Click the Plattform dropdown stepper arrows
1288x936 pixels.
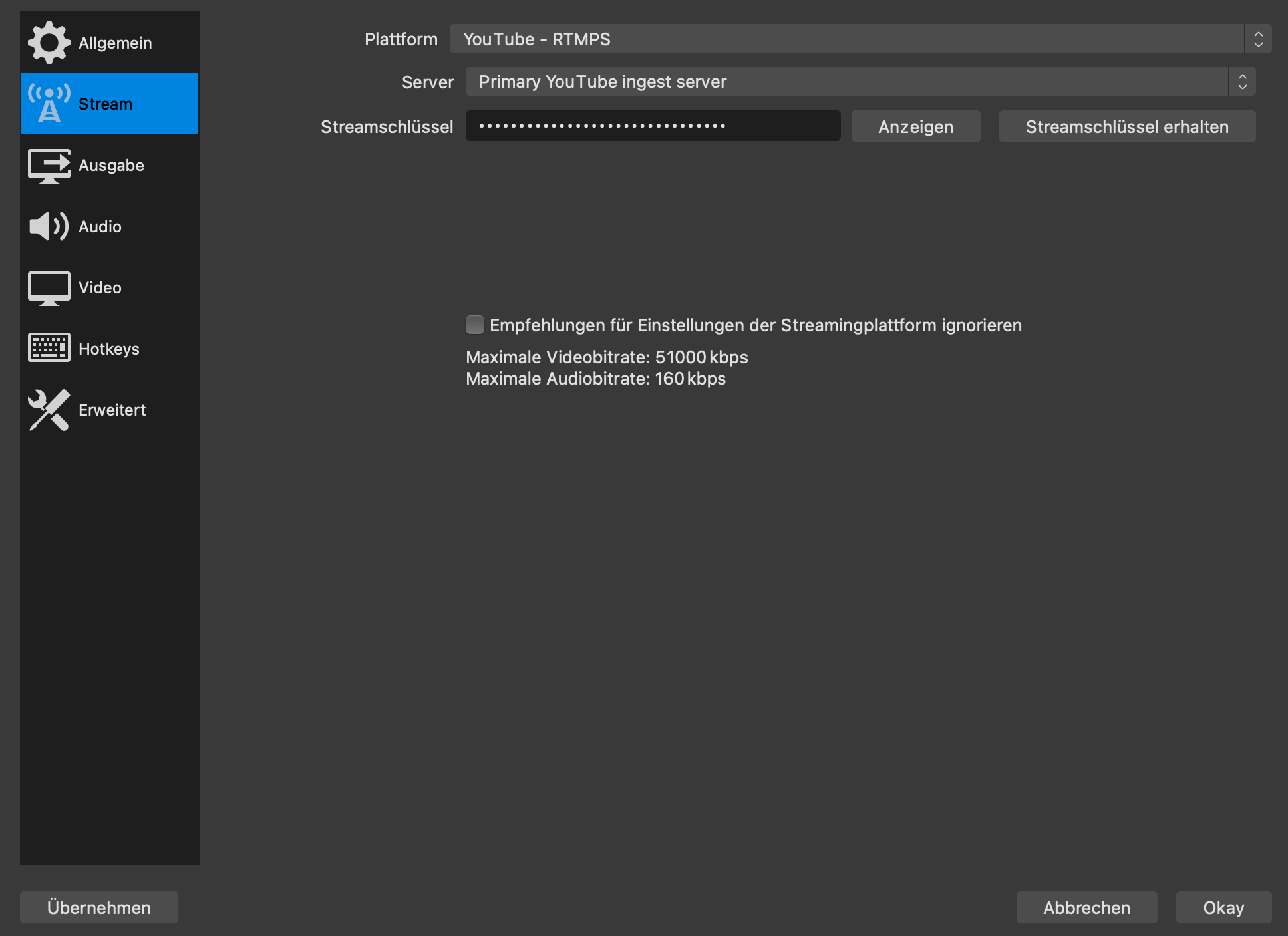coord(1259,39)
